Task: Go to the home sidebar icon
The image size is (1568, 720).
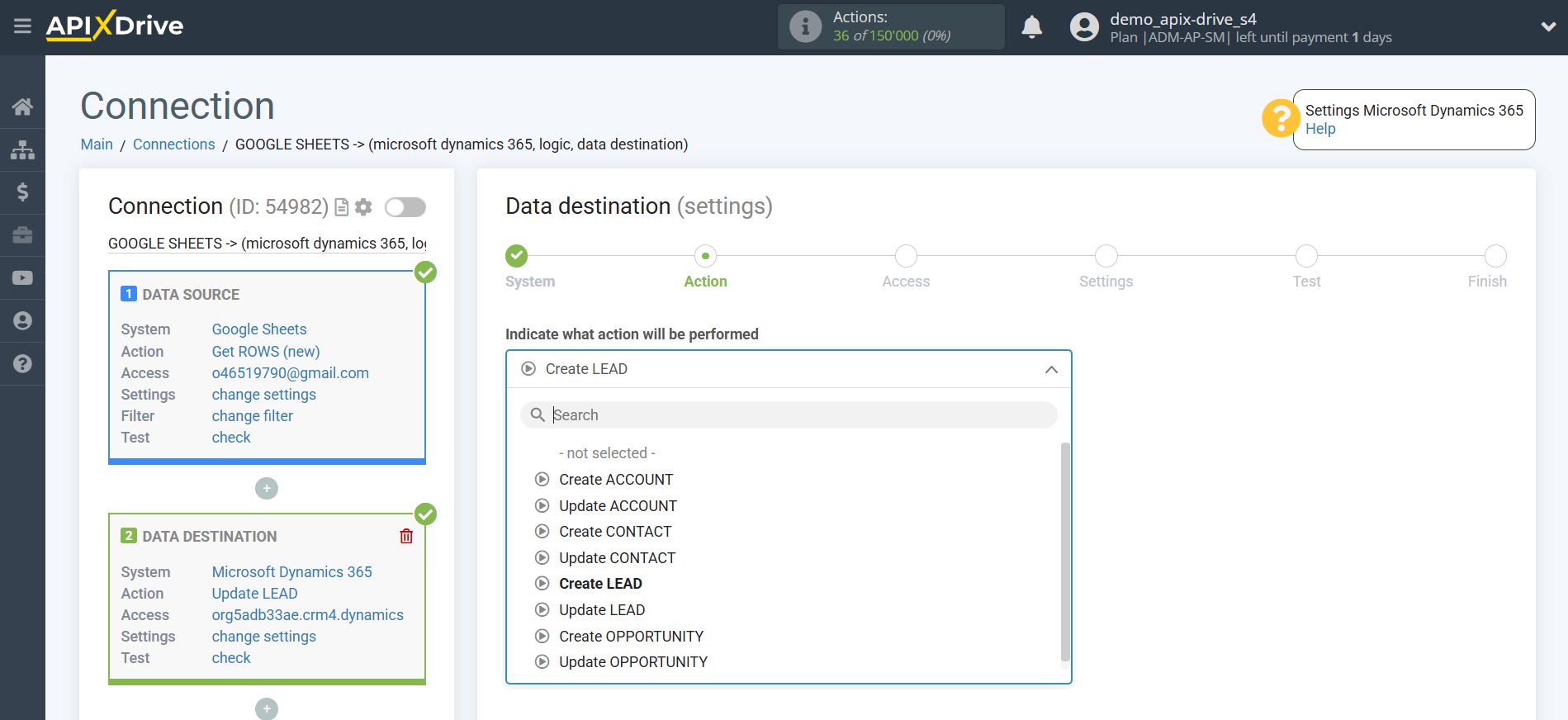Action: click(22, 107)
